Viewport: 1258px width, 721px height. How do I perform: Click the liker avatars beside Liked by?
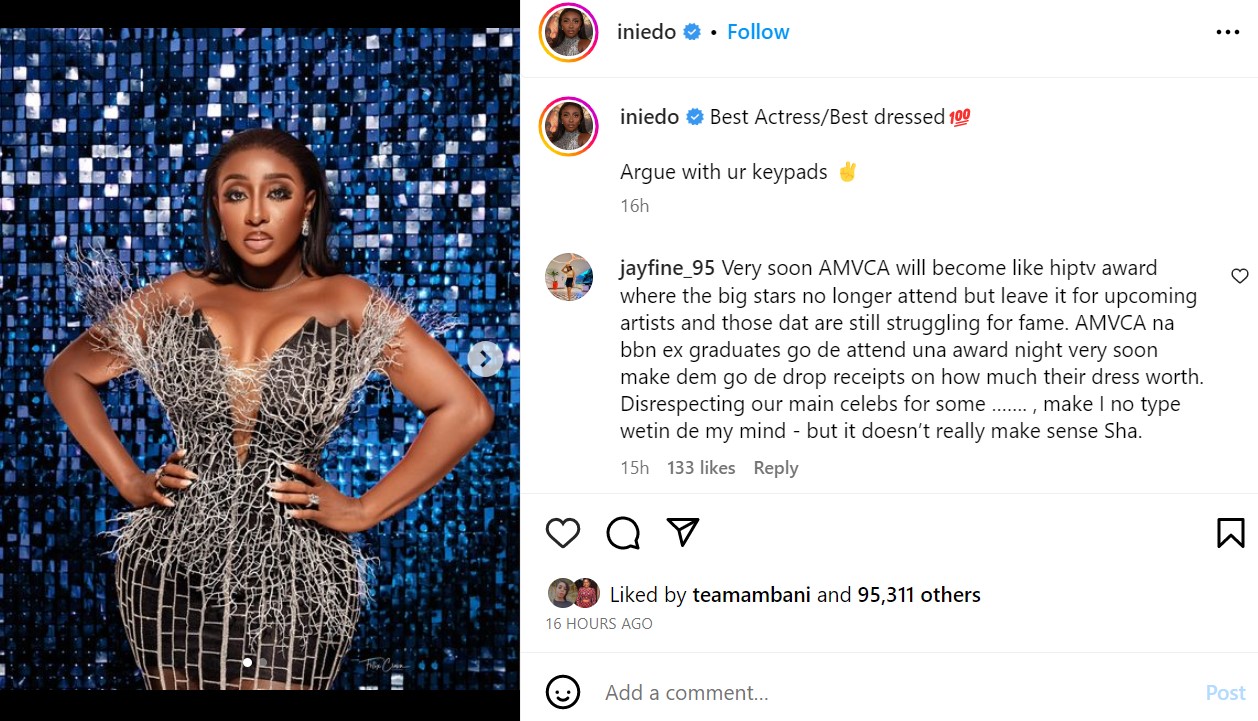point(573,594)
